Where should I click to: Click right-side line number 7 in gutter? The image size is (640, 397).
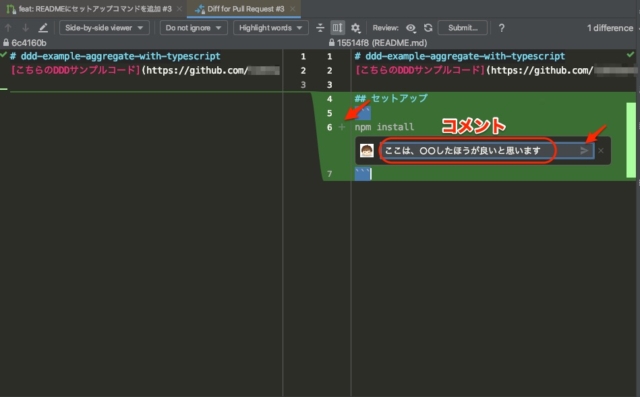pyautogui.click(x=329, y=174)
